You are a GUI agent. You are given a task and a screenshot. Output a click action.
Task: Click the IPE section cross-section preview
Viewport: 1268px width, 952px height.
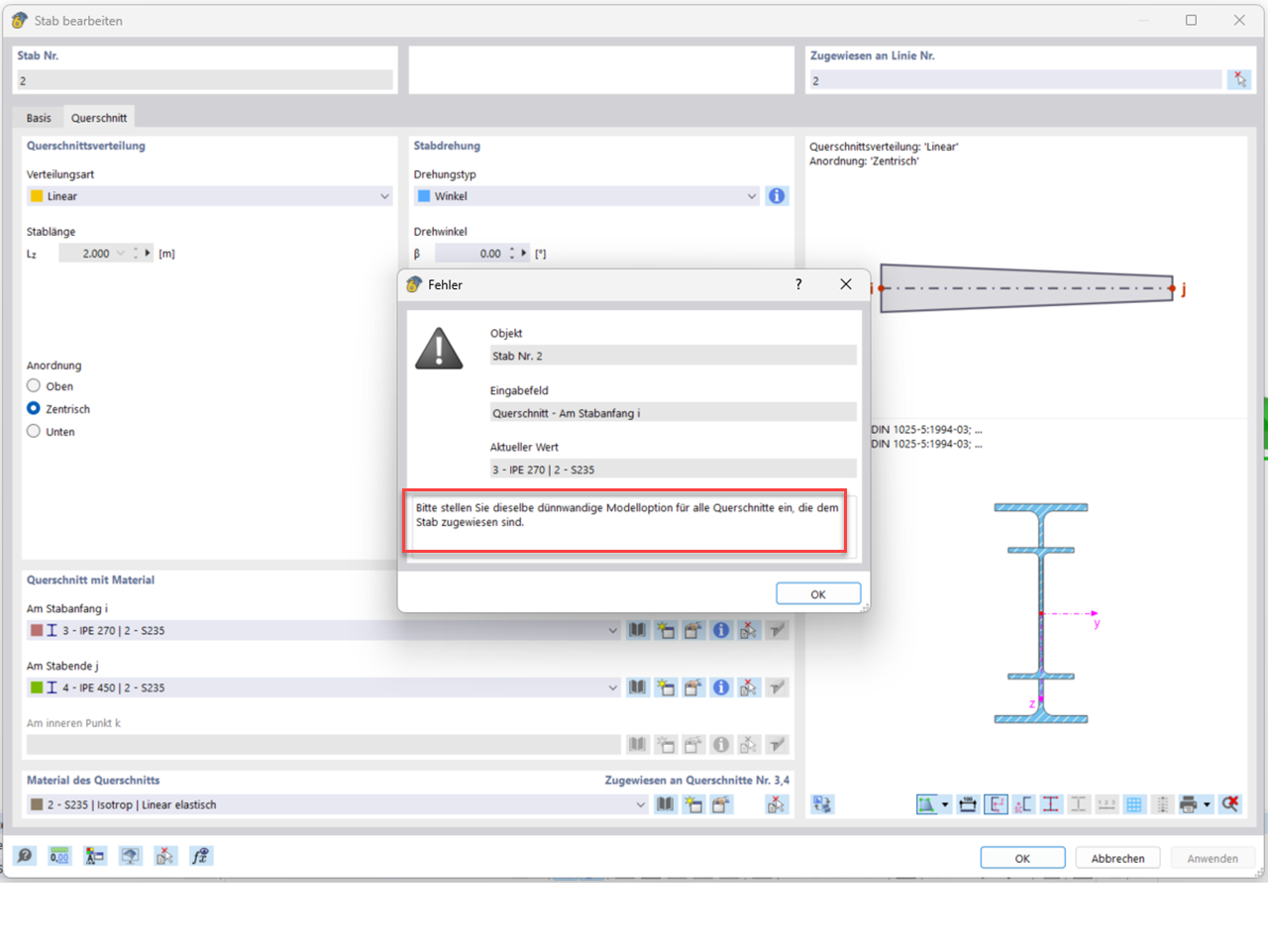pos(1041,613)
